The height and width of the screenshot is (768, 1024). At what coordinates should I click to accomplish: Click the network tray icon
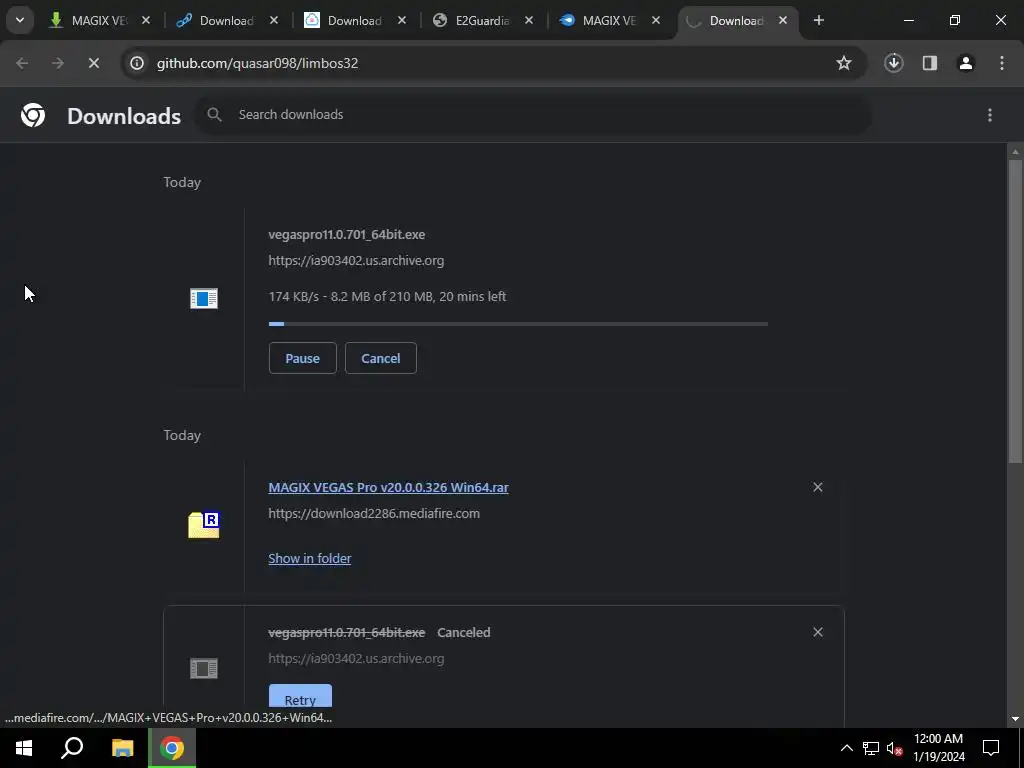tap(871, 748)
